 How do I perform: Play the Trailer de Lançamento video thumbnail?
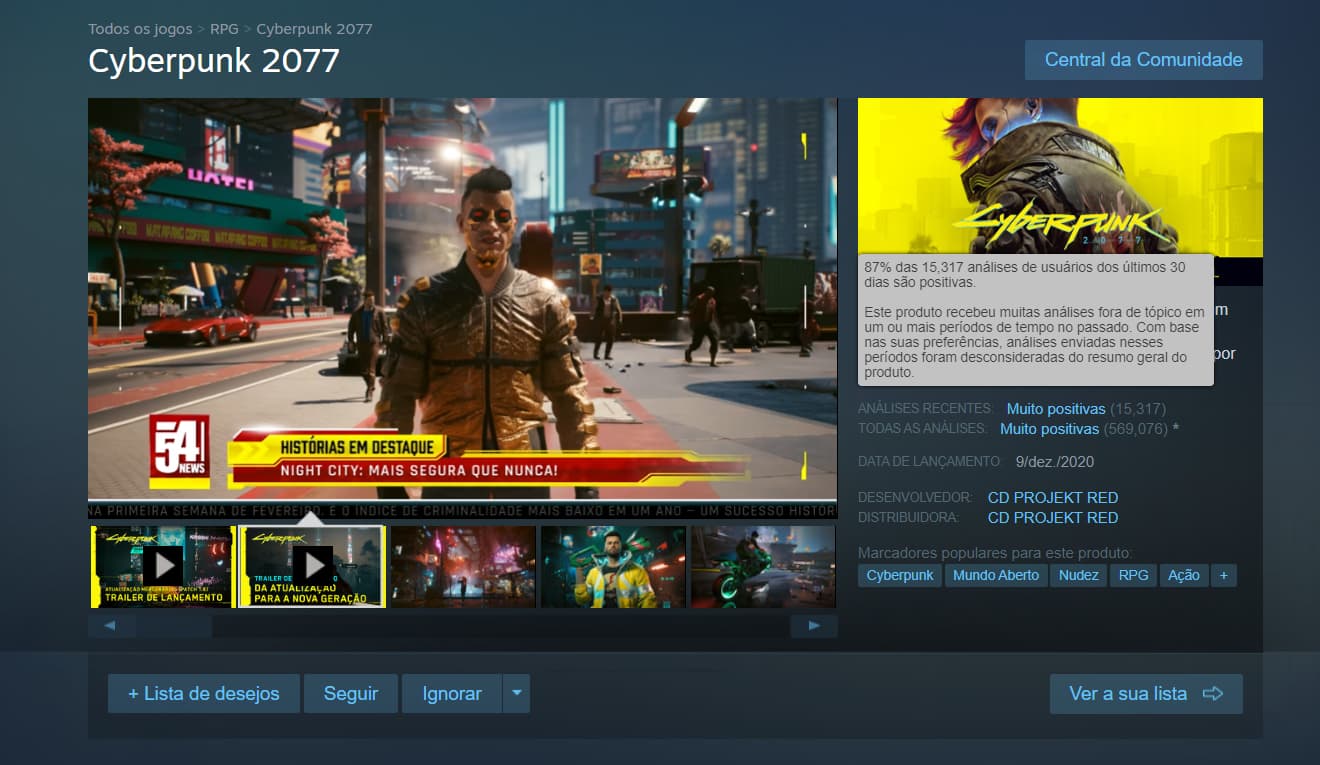162,567
